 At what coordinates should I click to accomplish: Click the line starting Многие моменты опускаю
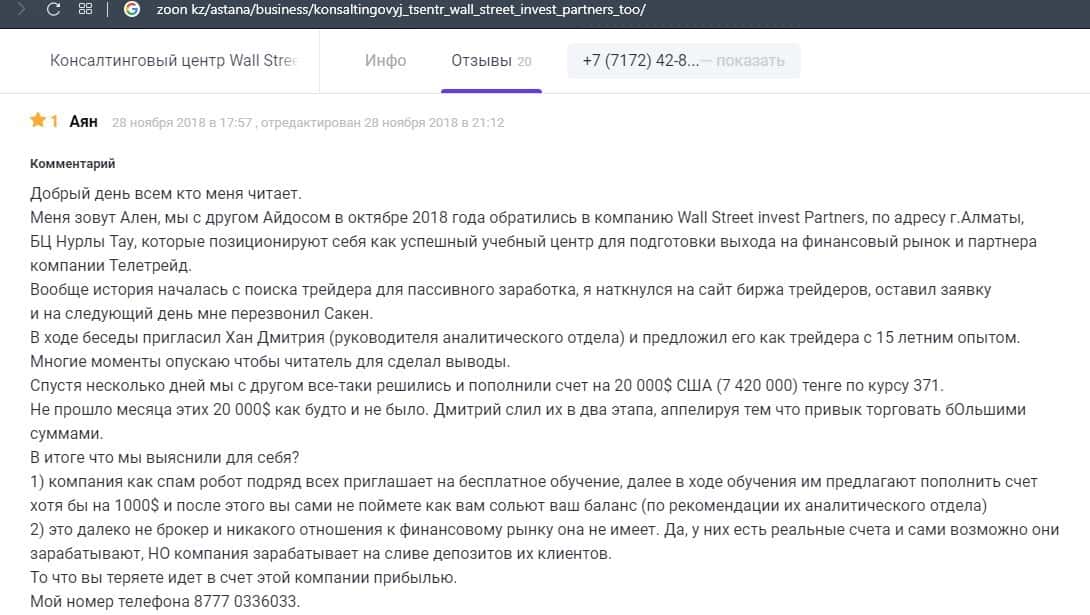270,361
